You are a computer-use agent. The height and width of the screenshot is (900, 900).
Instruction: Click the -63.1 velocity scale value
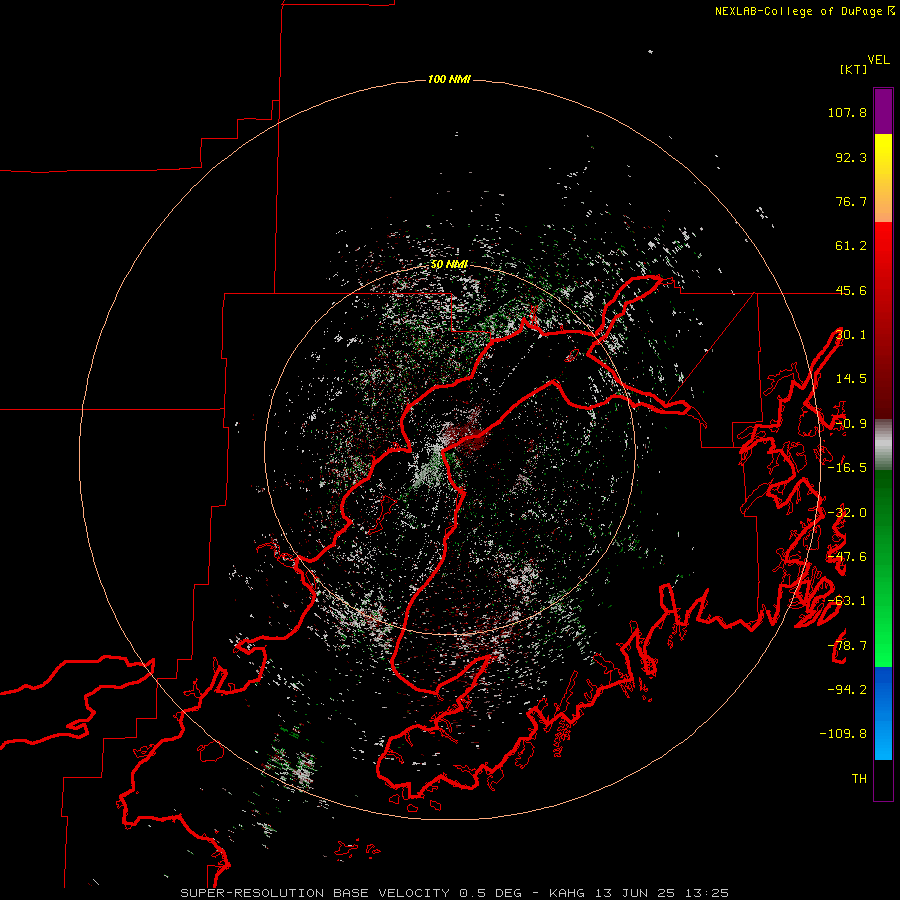pyautogui.click(x=847, y=601)
